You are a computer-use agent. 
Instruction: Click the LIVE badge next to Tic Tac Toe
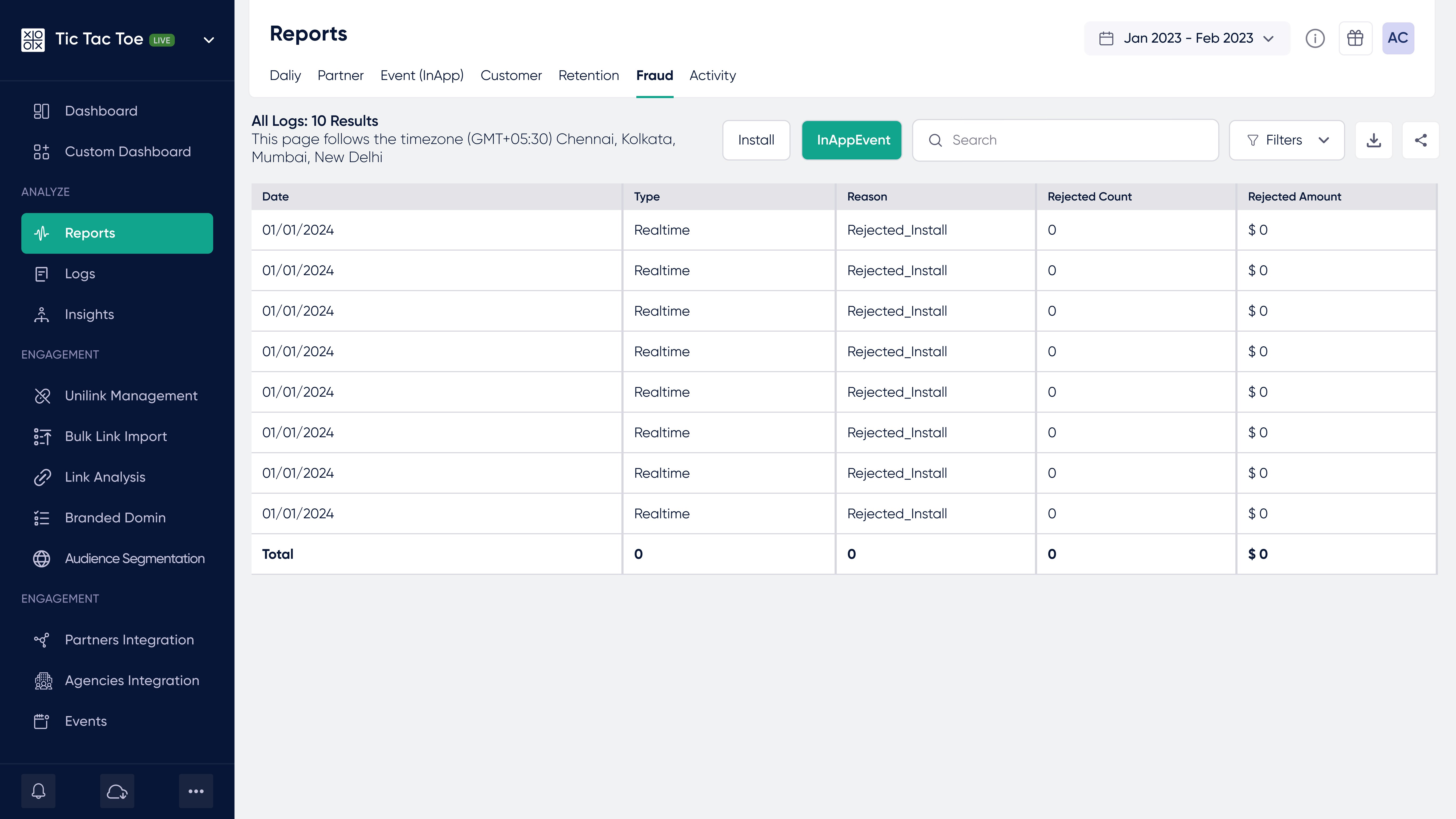[x=162, y=40]
